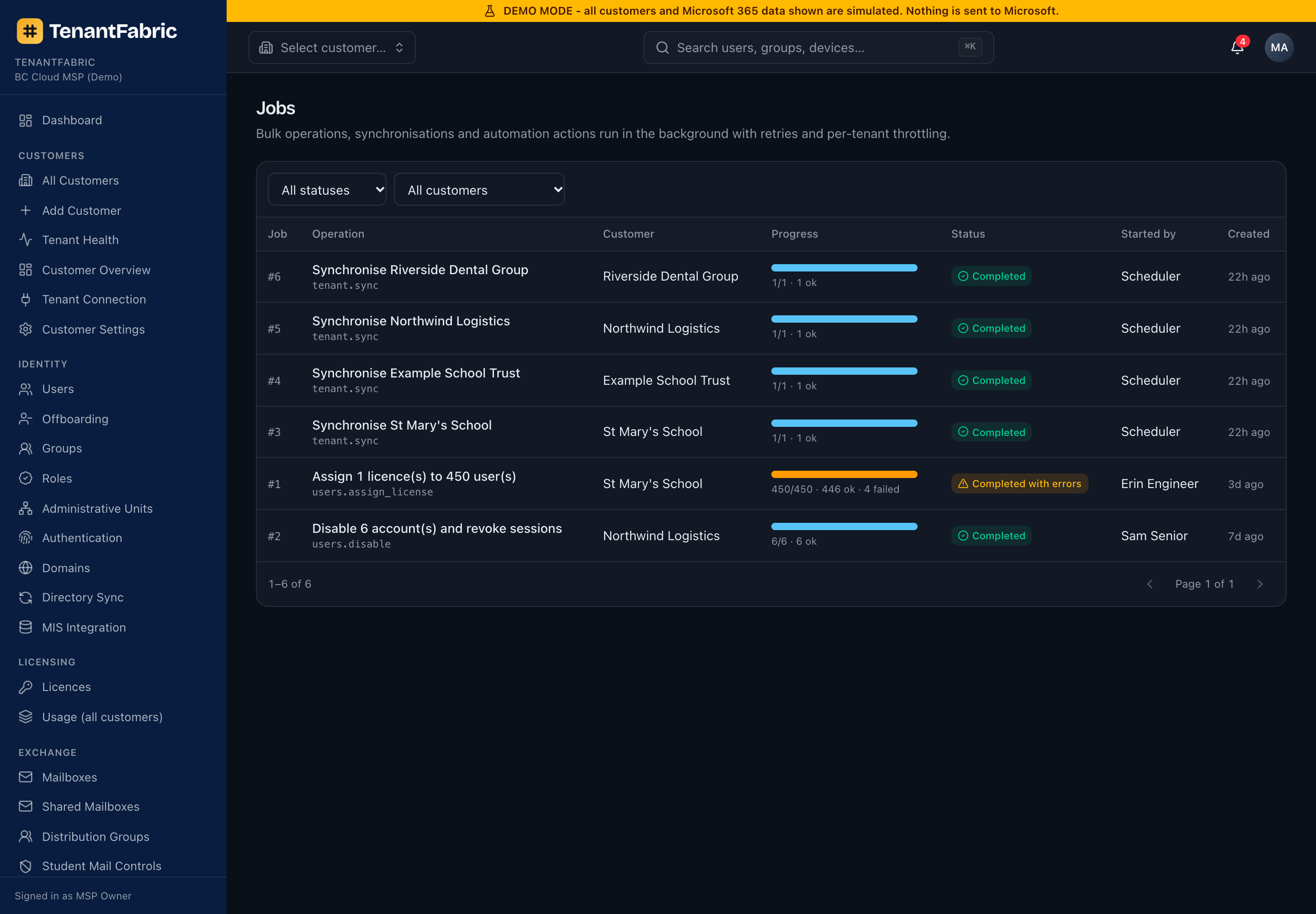Click the TenantFabric hash logo icon
The height and width of the screenshot is (914, 1316).
coord(30,31)
